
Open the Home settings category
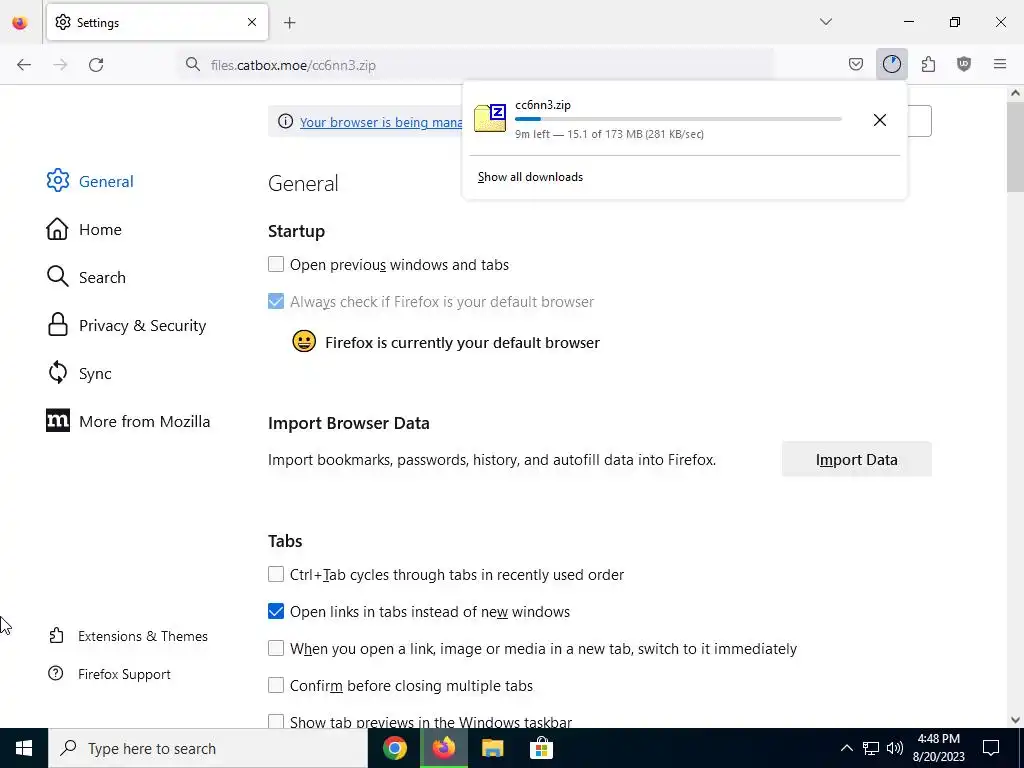84,229
